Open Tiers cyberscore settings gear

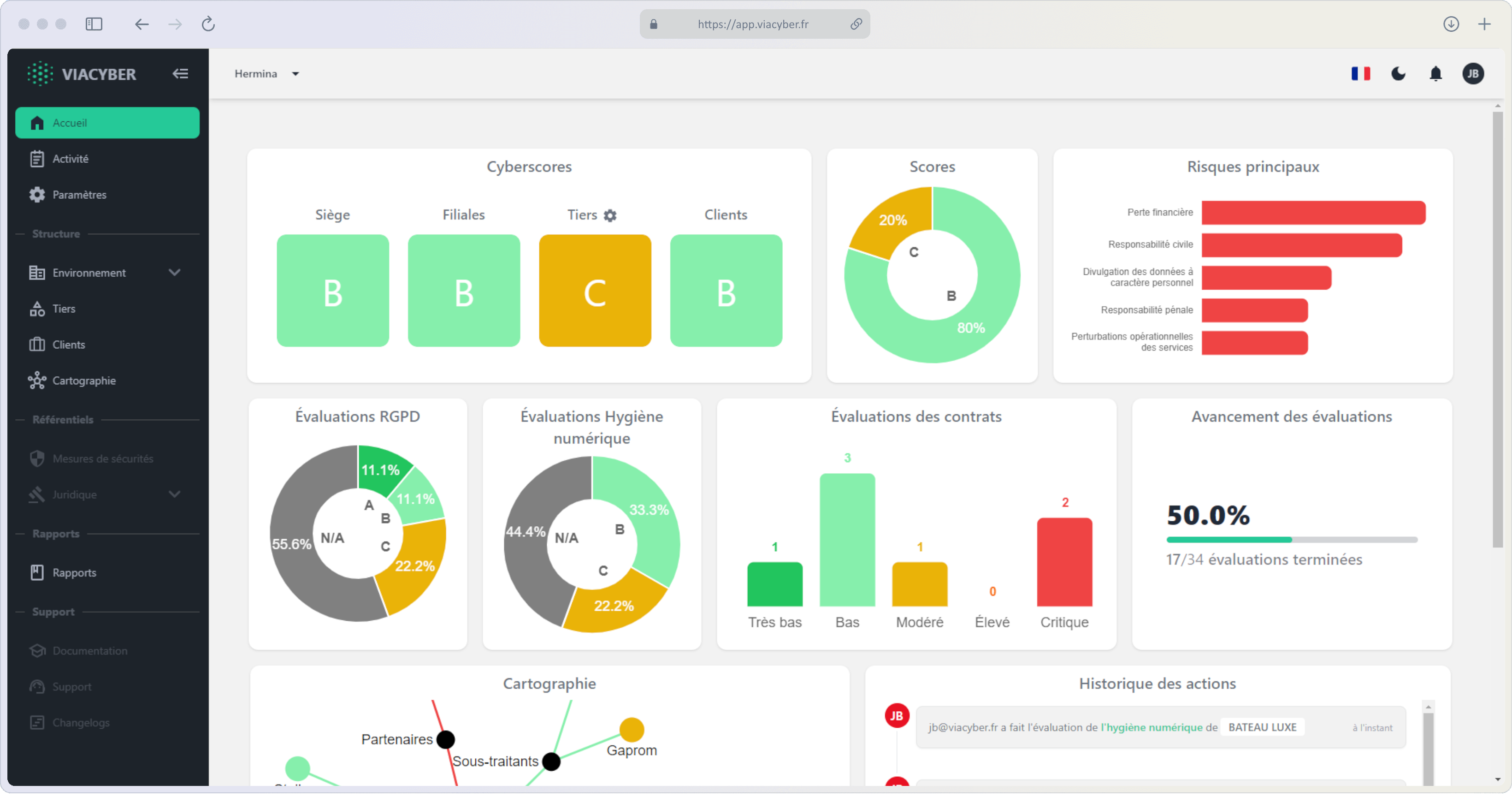pos(610,216)
